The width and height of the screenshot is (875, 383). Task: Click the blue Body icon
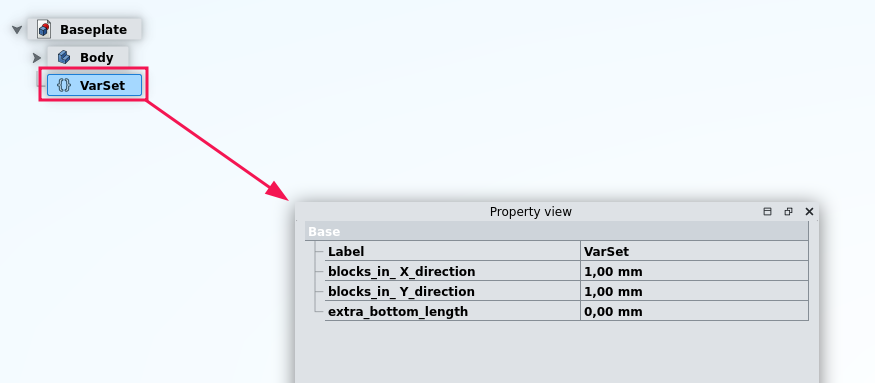pos(64,57)
